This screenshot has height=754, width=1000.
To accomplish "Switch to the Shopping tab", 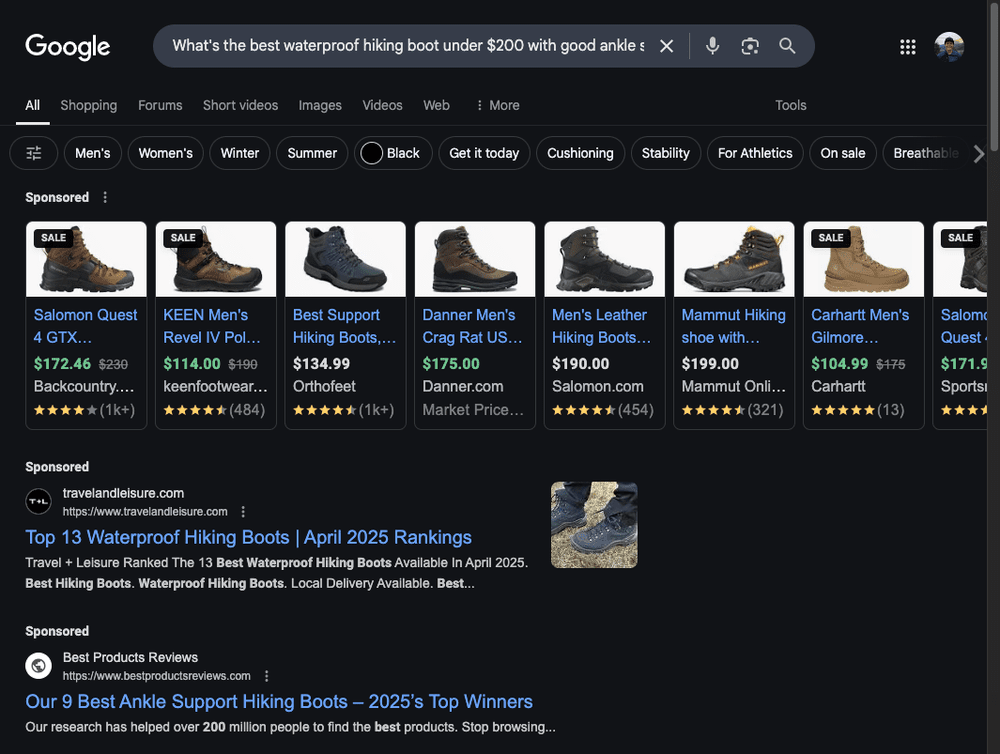I will [89, 105].
